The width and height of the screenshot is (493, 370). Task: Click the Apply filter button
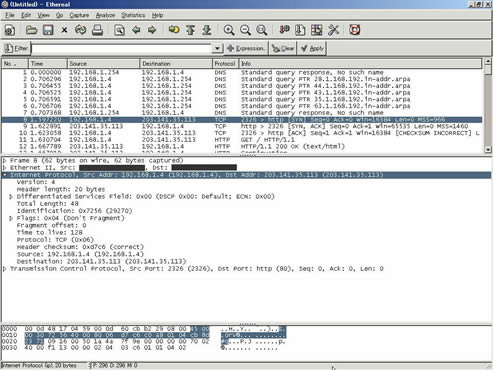[x=312, y=49]
